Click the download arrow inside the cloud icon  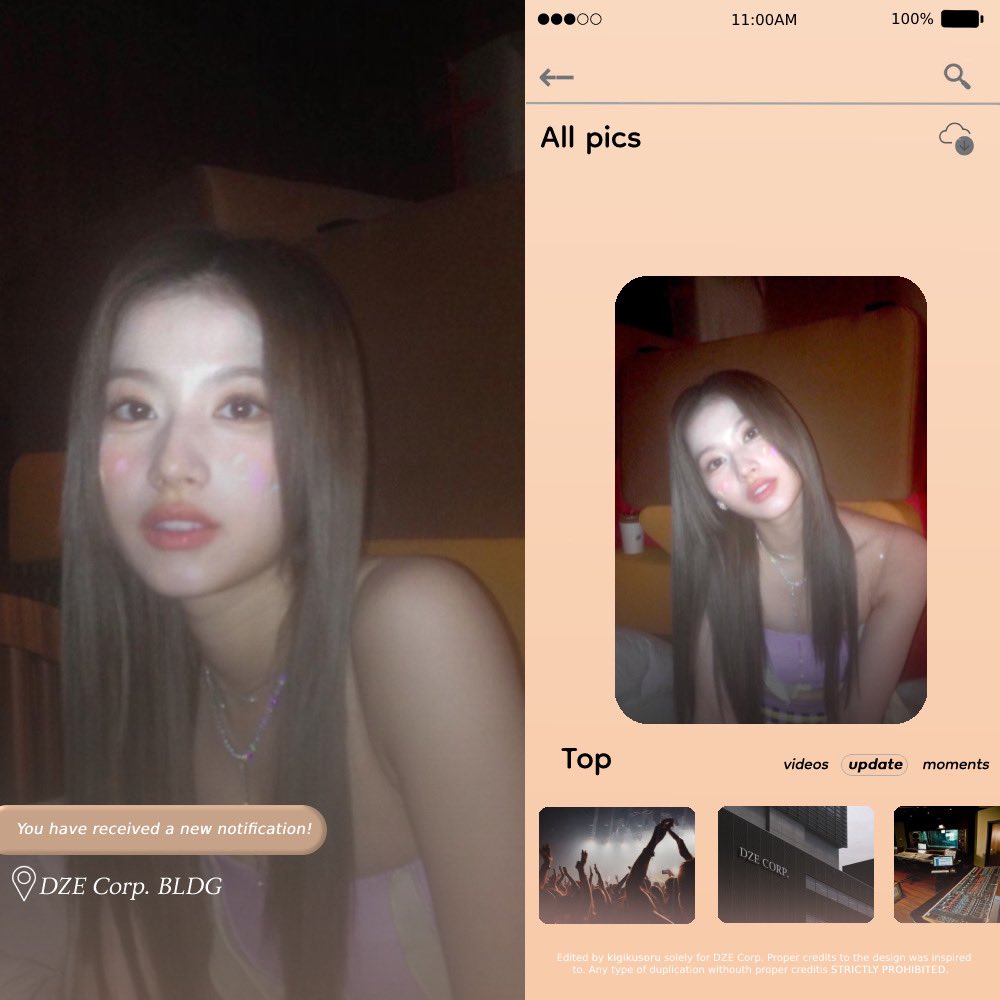962,146
